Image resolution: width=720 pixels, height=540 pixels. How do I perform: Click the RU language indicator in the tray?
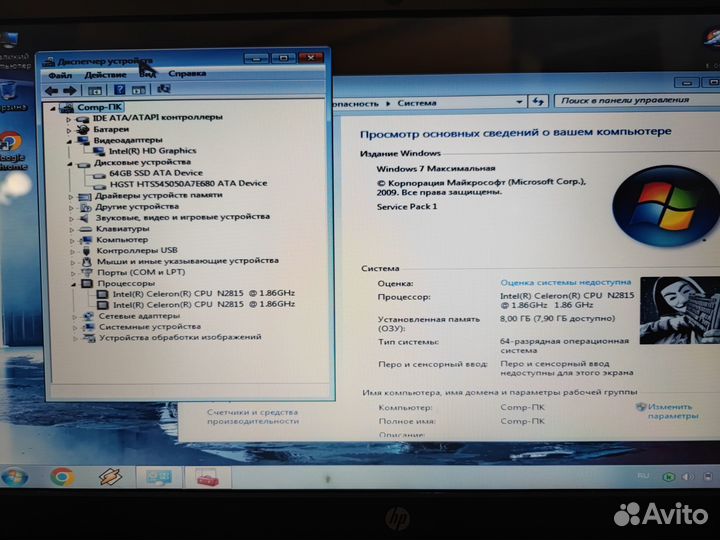[643, 475]
